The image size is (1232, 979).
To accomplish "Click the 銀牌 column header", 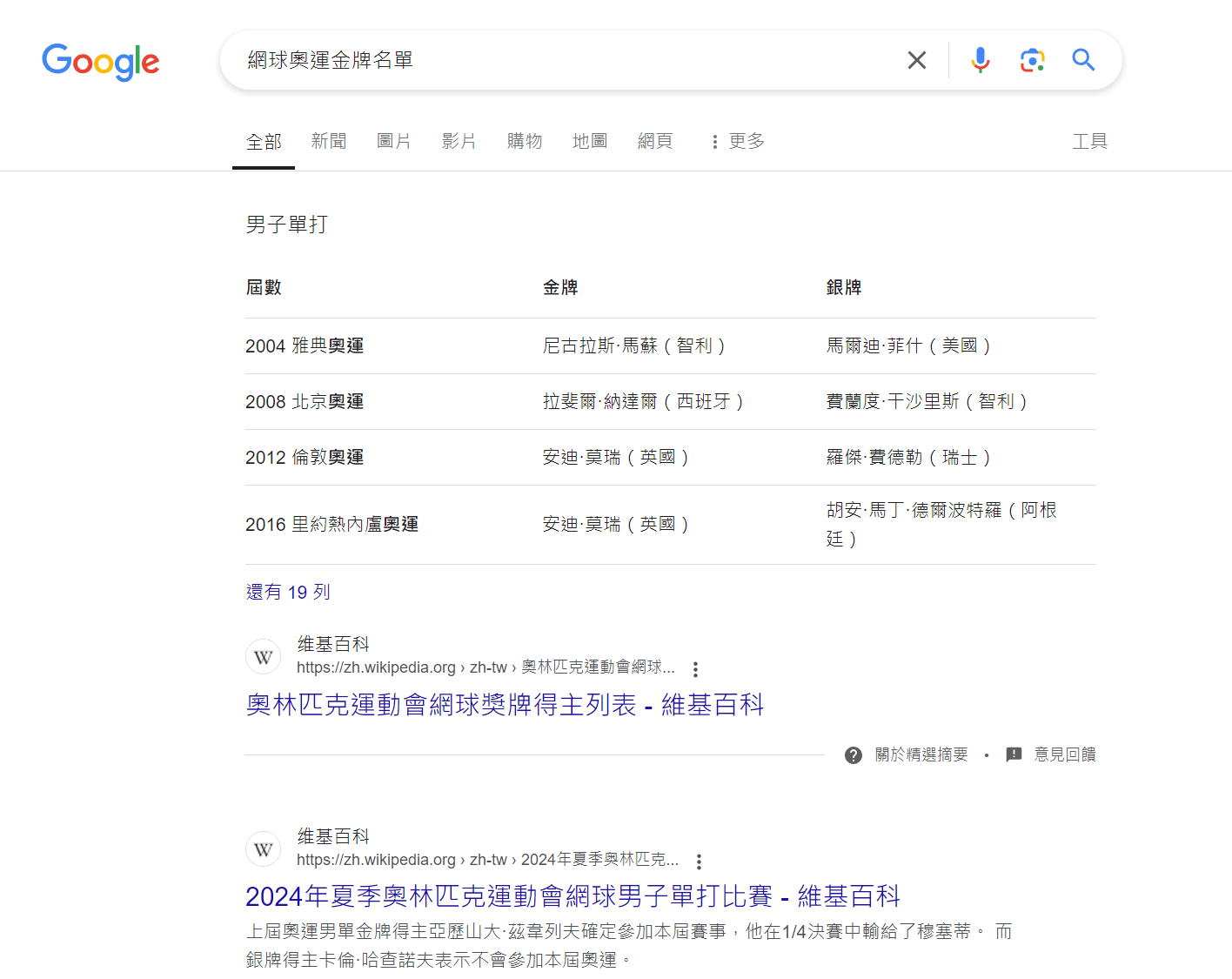I will point(844,287).
